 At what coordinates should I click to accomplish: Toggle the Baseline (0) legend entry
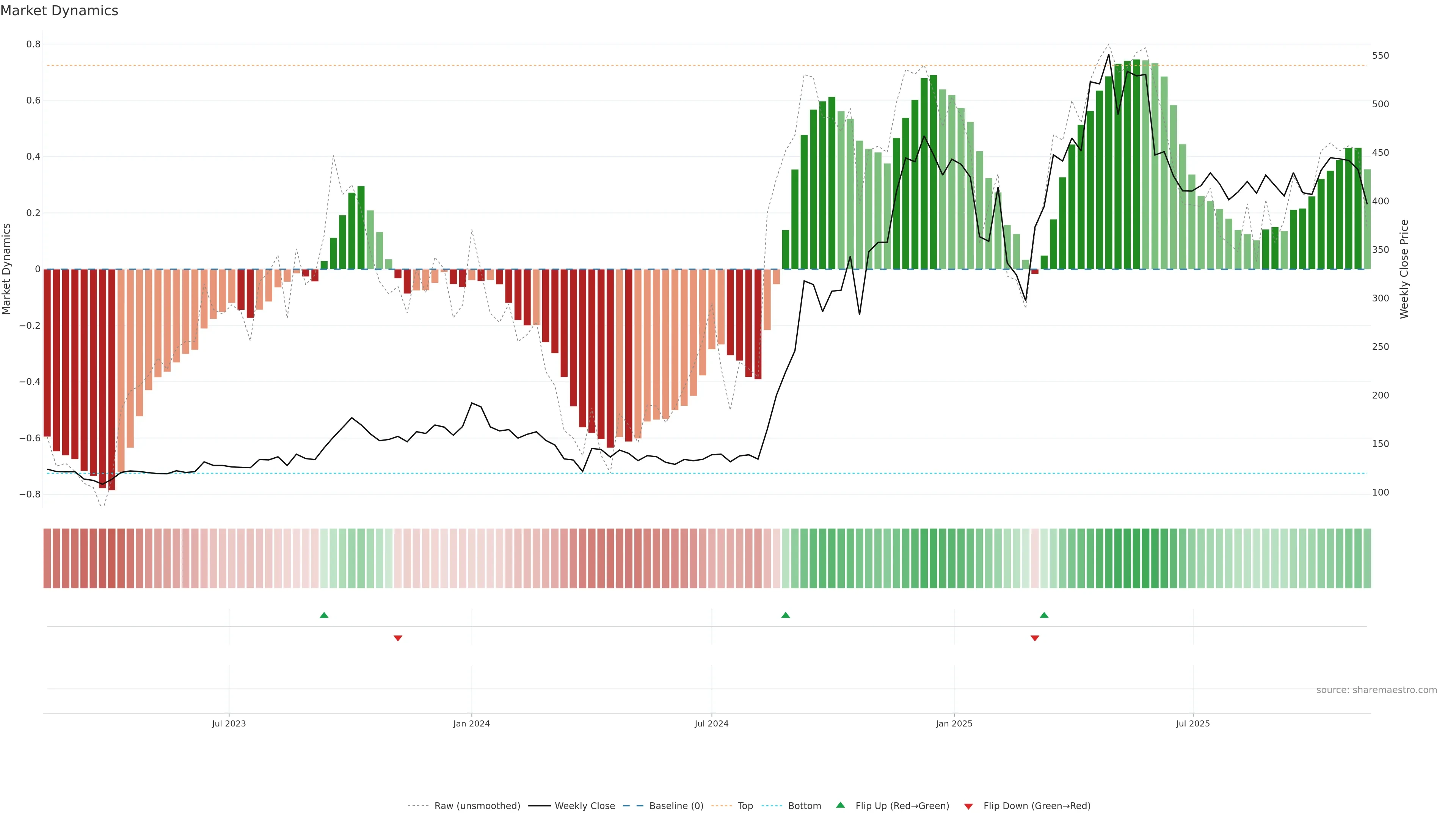click(676, 806)
